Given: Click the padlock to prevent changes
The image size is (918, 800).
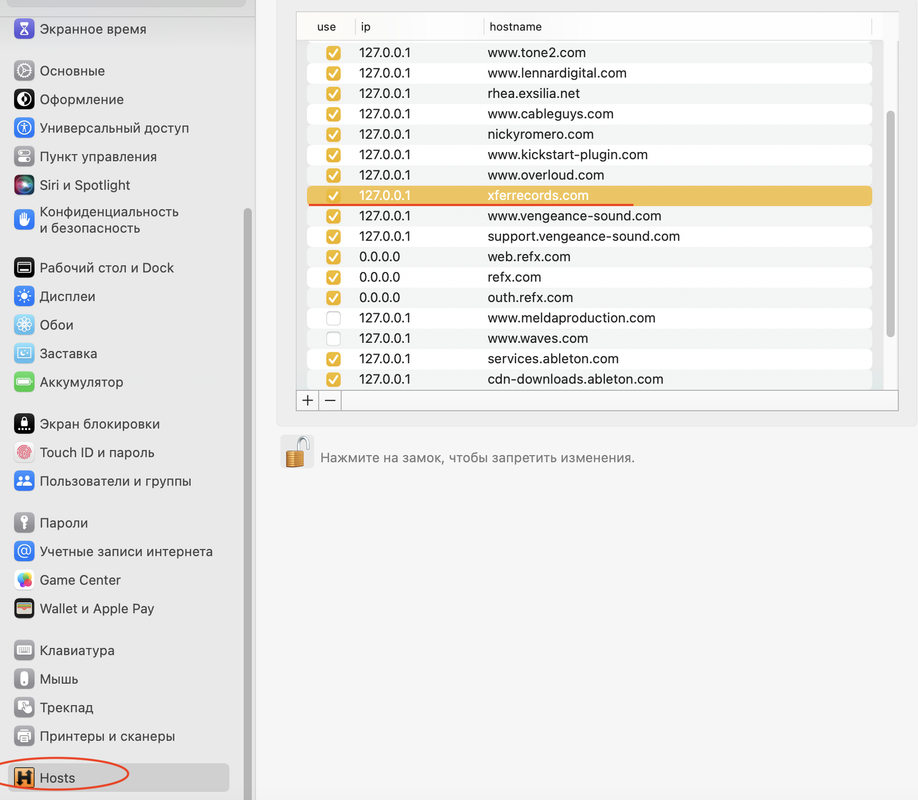Looking at the screenshot, I should [x=297, y=452].
